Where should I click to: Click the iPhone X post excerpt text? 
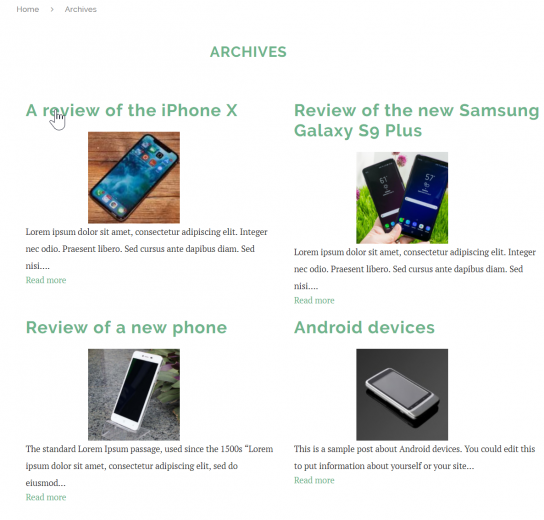click(146, 249)
